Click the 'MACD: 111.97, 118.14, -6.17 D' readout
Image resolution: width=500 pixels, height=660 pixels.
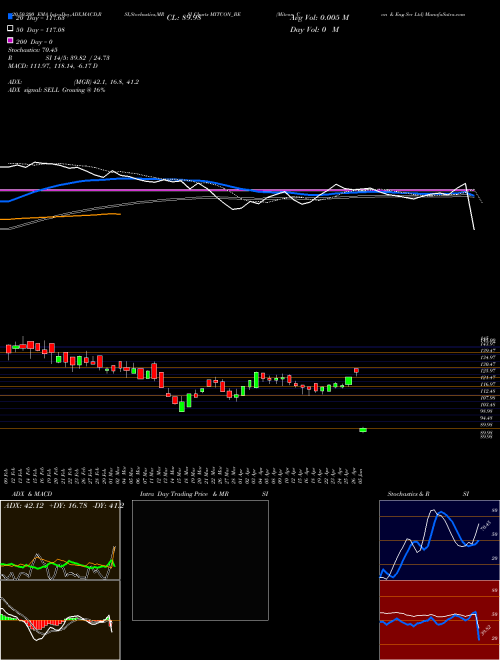click(53, 66)
